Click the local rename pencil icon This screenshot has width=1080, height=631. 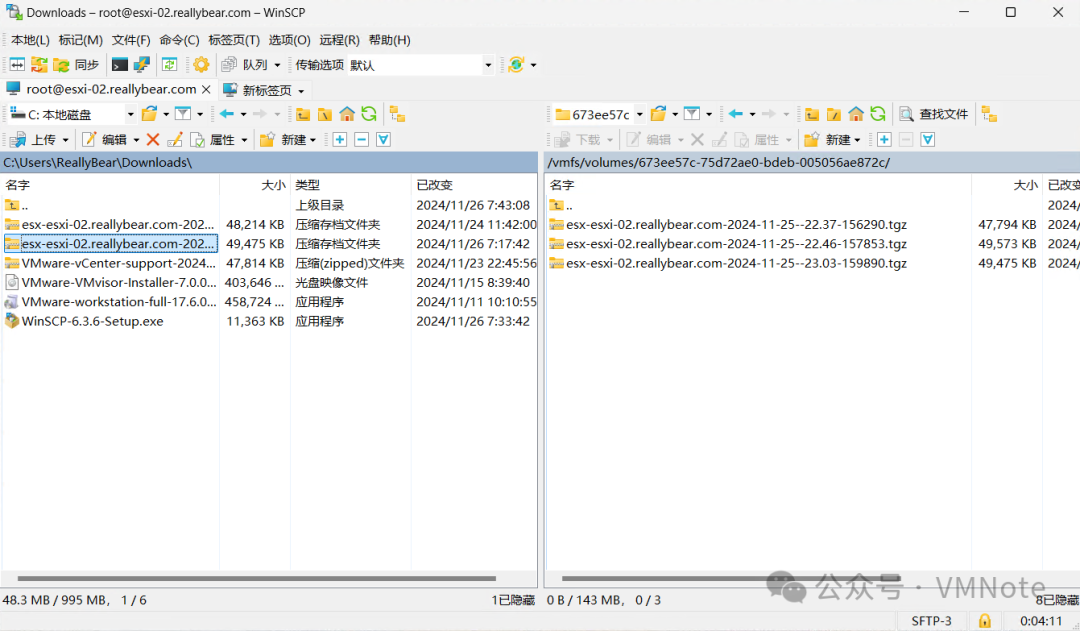175,140
